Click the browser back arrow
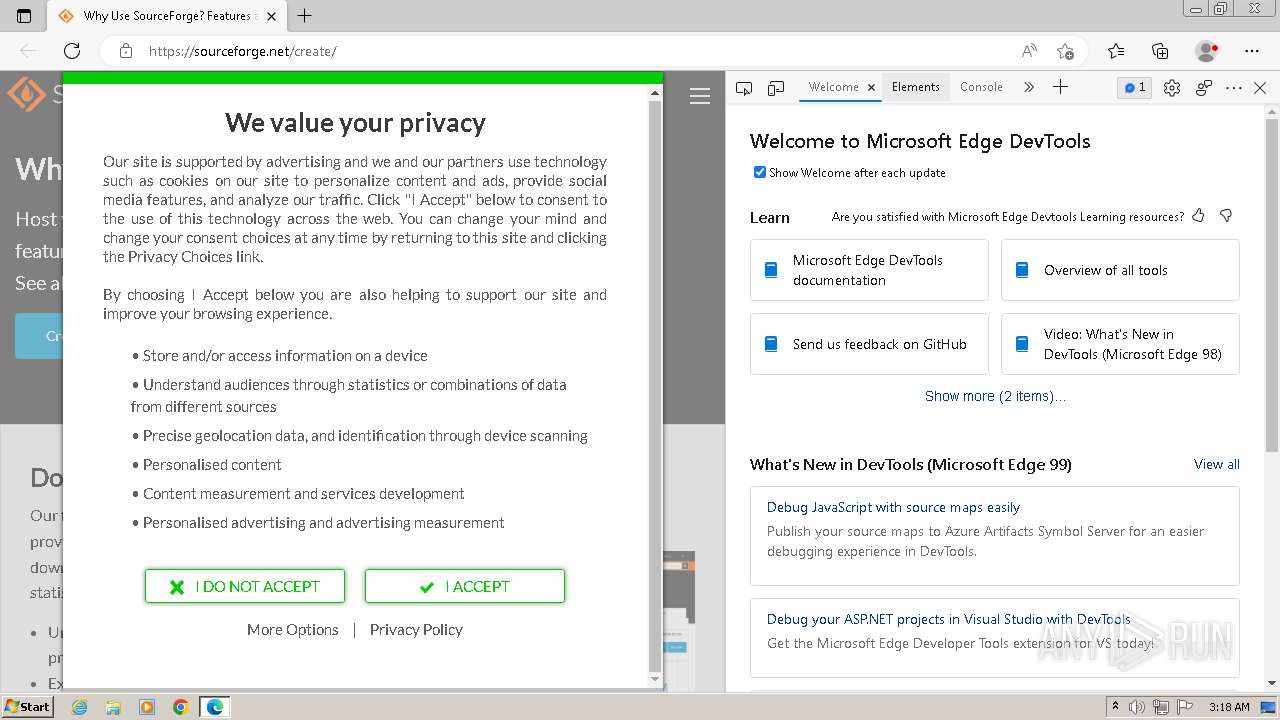This screenshot has width=1280, height=720. (28, 51)
